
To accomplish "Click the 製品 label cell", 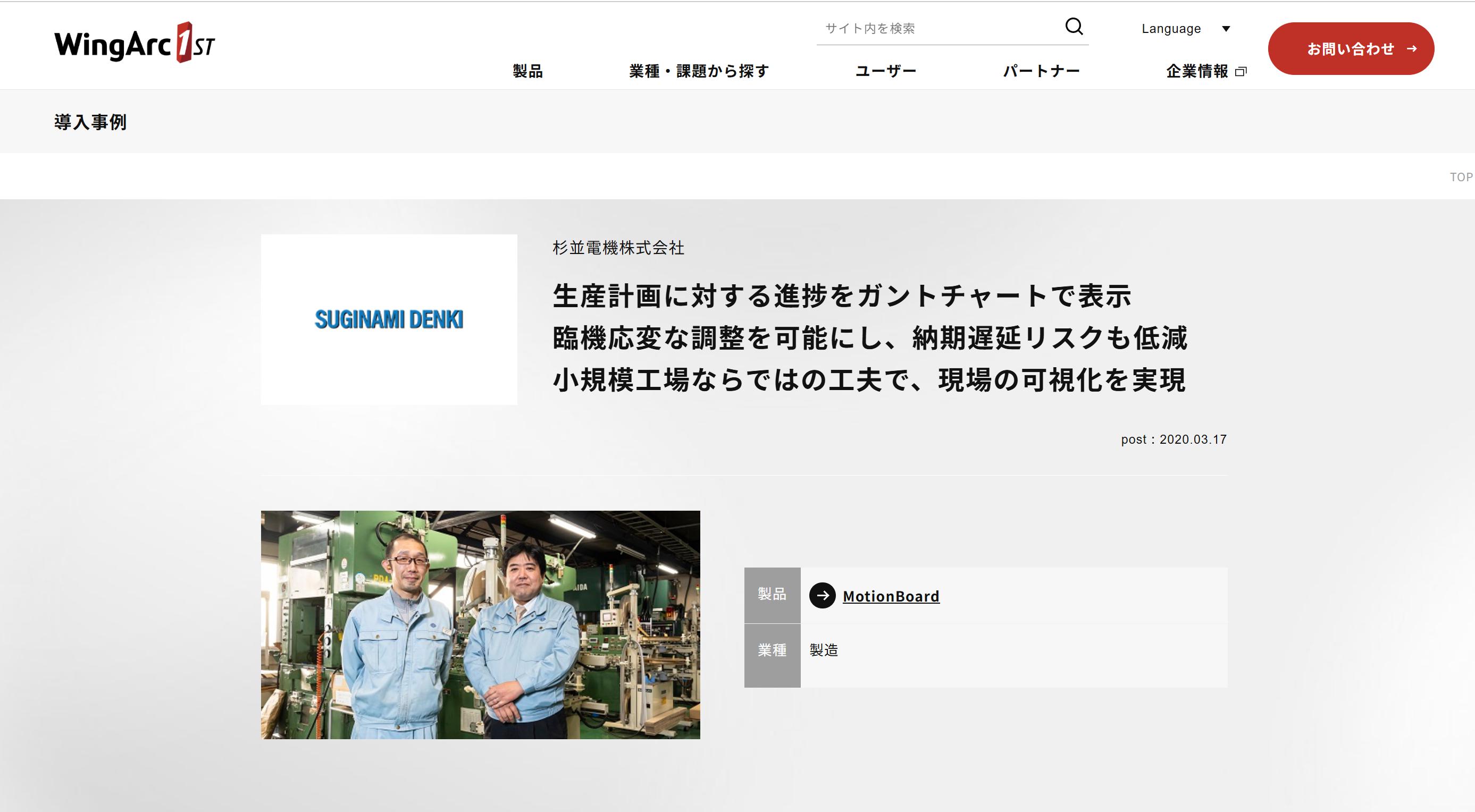I will pyautogui.click(x=772, y=595).
